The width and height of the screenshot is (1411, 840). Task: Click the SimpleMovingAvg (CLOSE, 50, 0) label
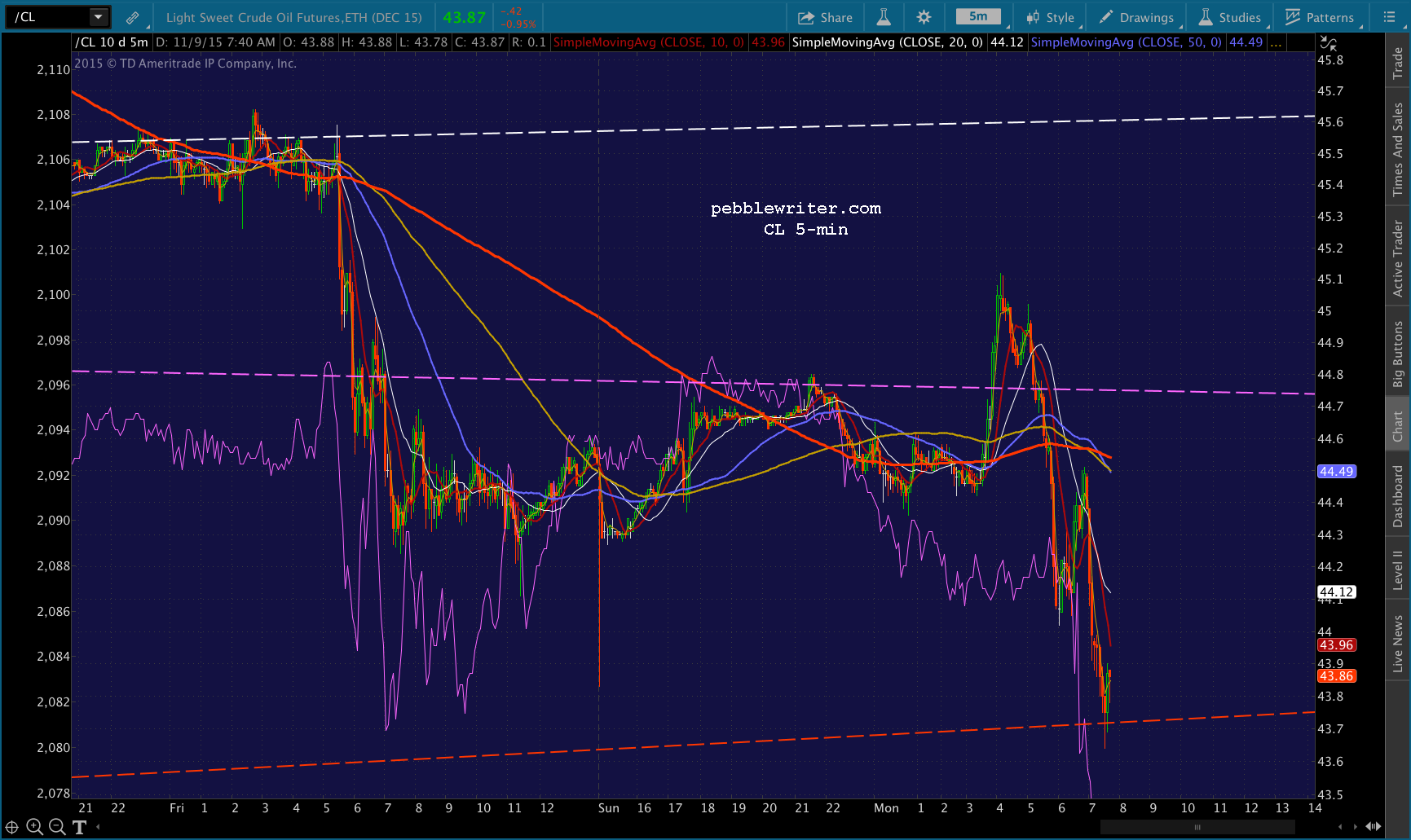click(1126, 42)
